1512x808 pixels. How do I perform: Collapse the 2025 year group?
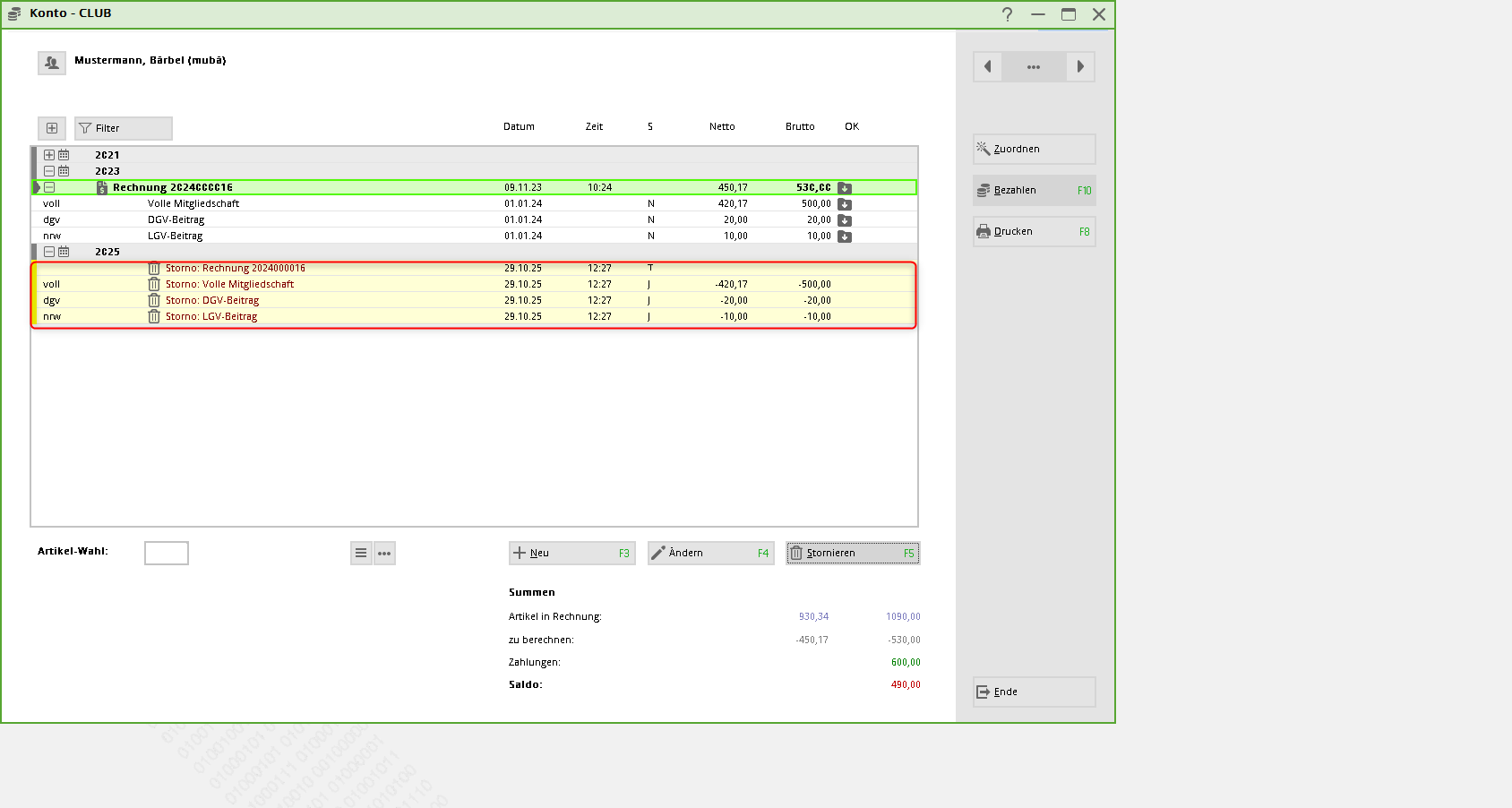[x=49, y=252]
